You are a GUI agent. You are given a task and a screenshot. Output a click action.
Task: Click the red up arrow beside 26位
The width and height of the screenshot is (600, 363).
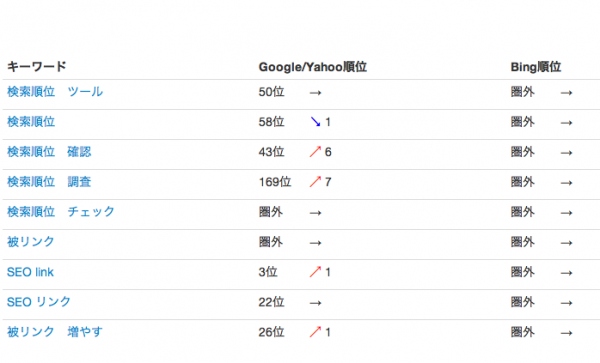(315, 332)
